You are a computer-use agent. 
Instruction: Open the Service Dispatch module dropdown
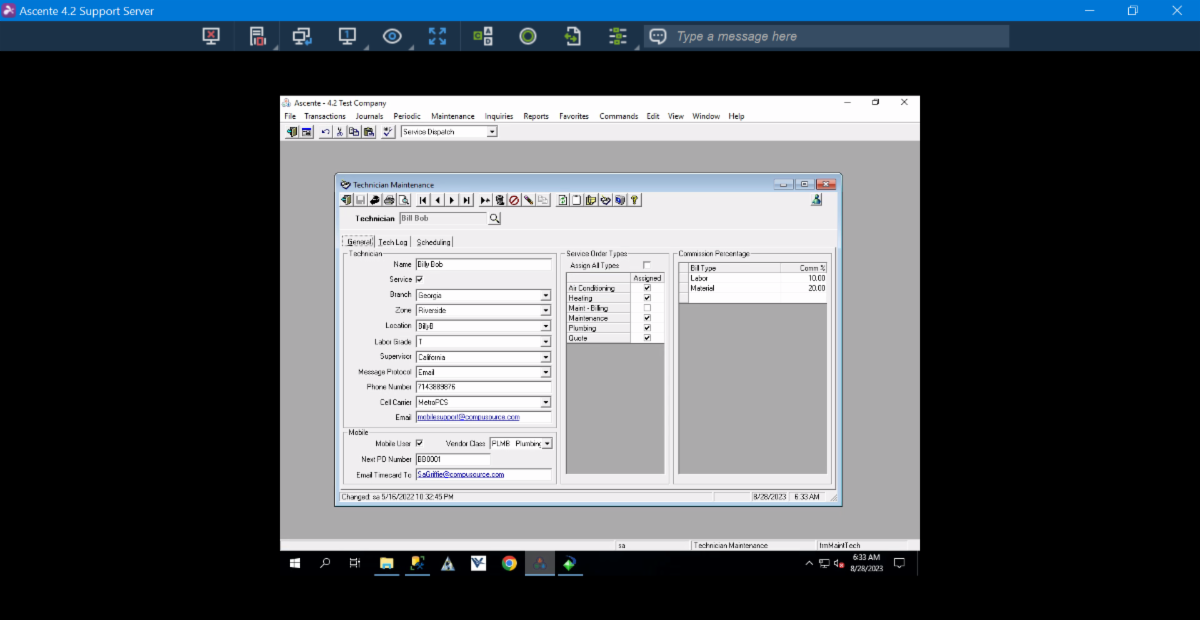pos(491,131)
